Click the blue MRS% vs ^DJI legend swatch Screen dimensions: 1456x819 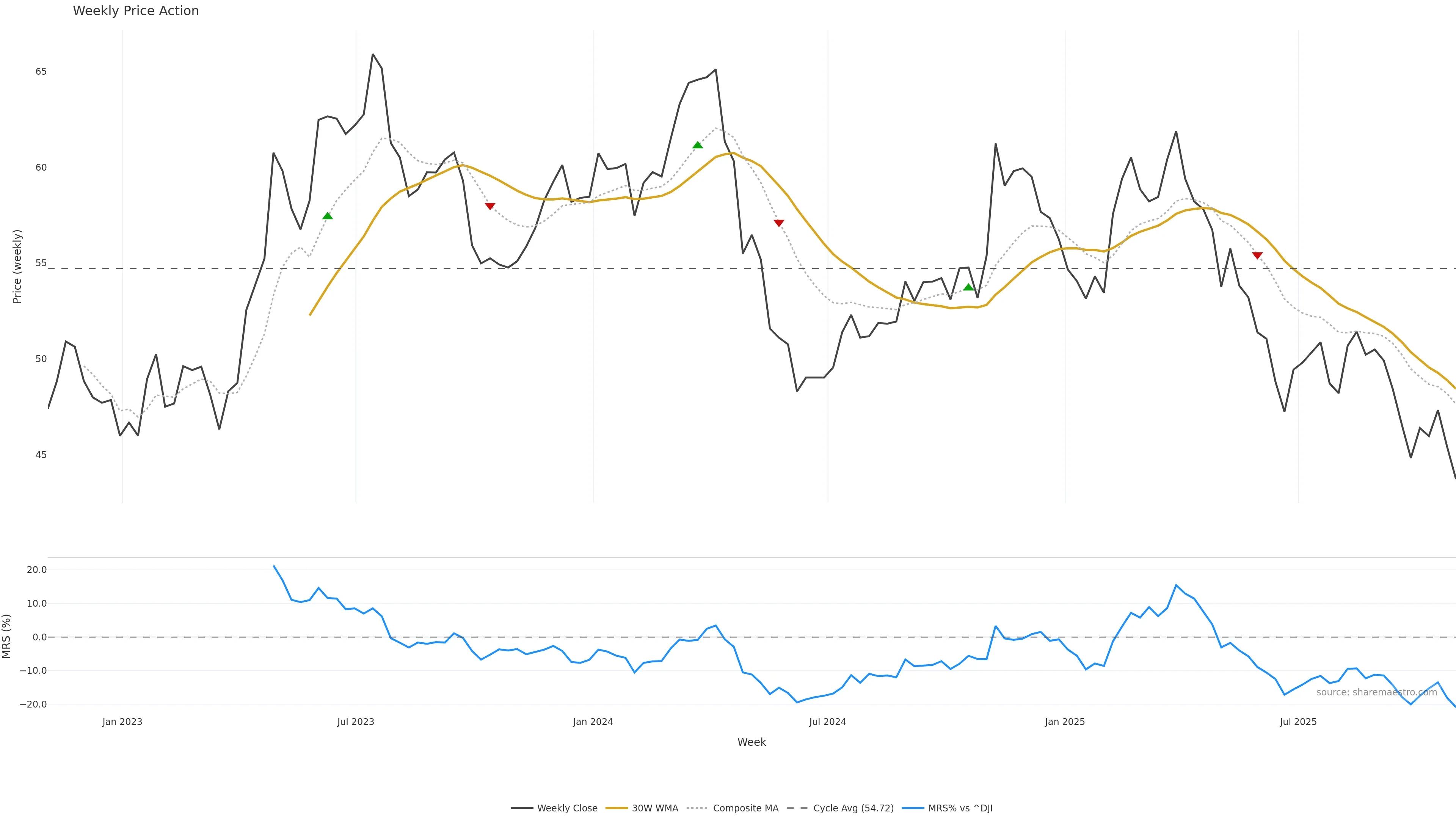point(913,808)
